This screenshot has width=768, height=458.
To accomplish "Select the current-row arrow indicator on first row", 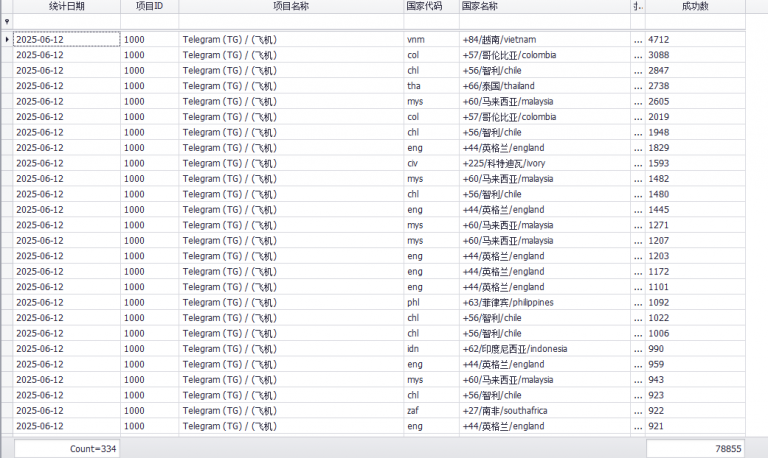I will pyautogui.click(x=7, y=39).
